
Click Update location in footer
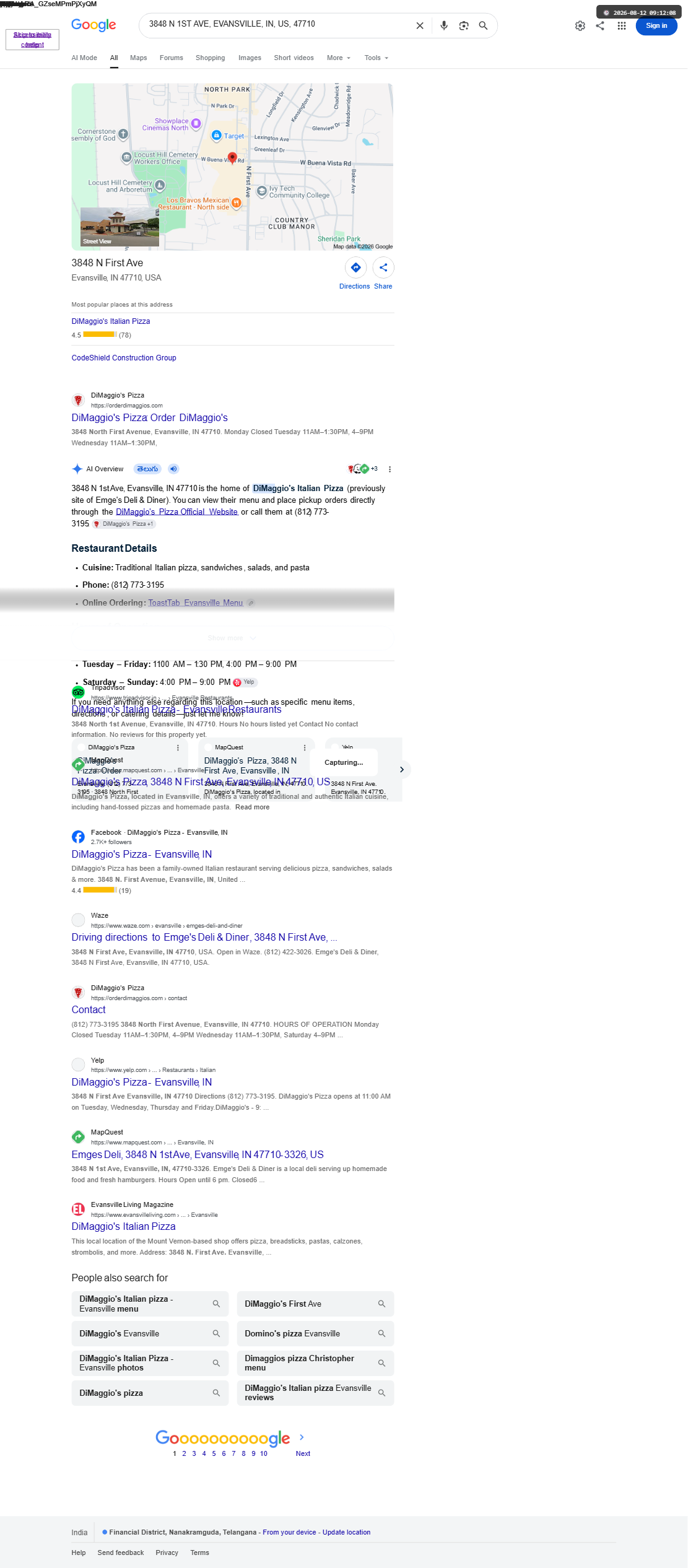(346, 1532)
